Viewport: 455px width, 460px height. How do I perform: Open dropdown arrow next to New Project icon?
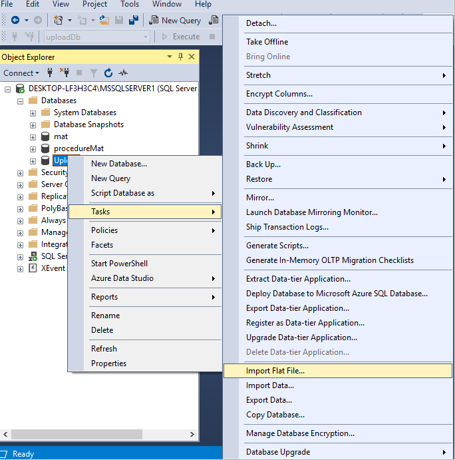tap(70, 20)
